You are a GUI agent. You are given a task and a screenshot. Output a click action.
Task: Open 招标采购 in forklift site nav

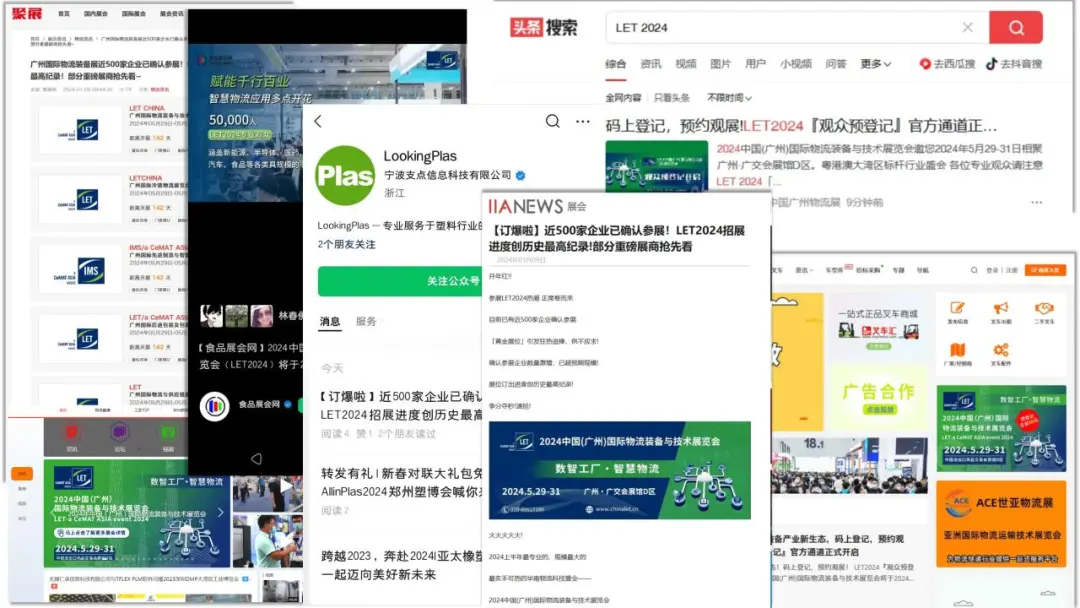pyautogui.click(x=868, y=271)
